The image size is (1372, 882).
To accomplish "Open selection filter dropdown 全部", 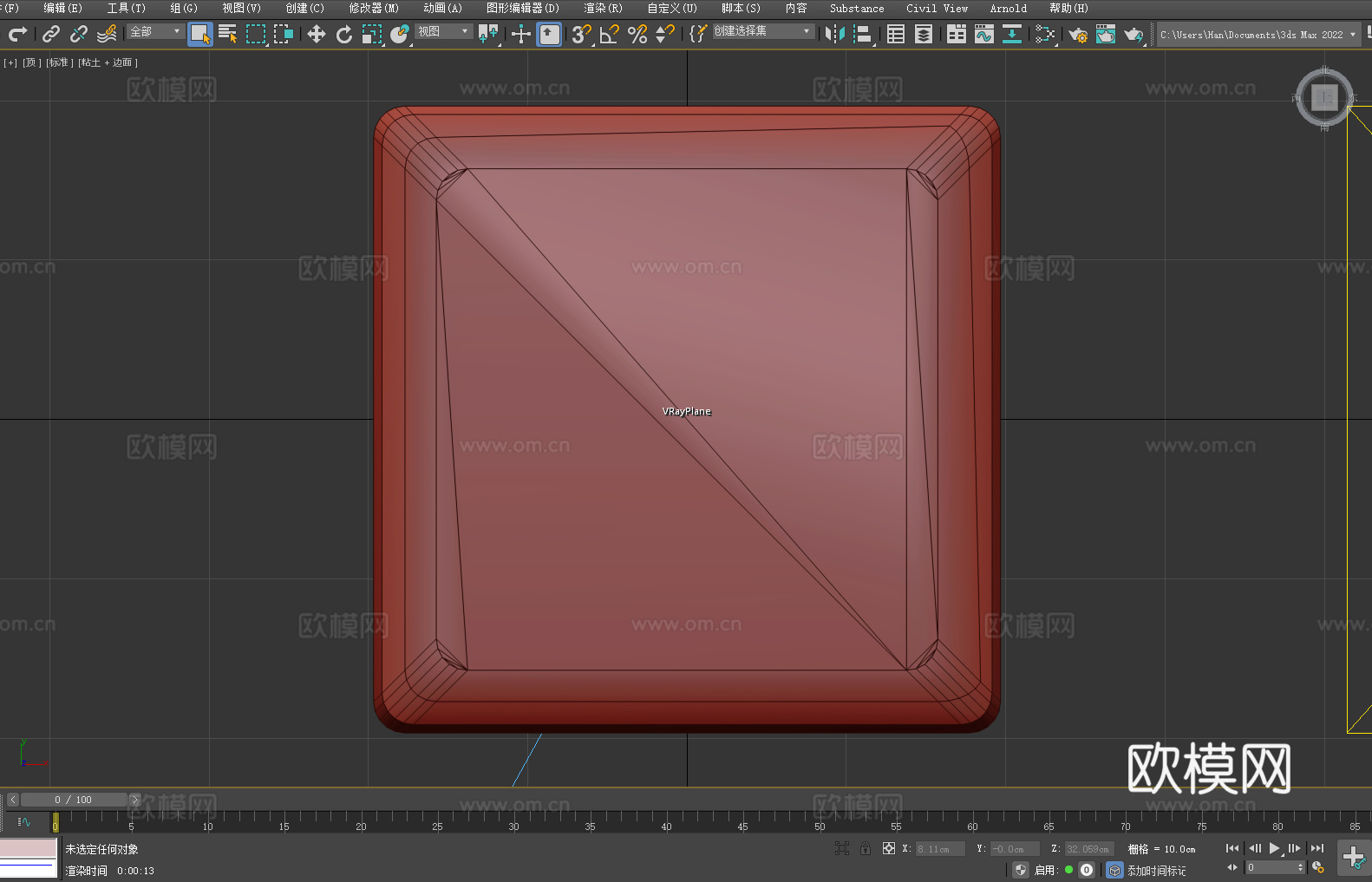I will click(x=155, y=31).
